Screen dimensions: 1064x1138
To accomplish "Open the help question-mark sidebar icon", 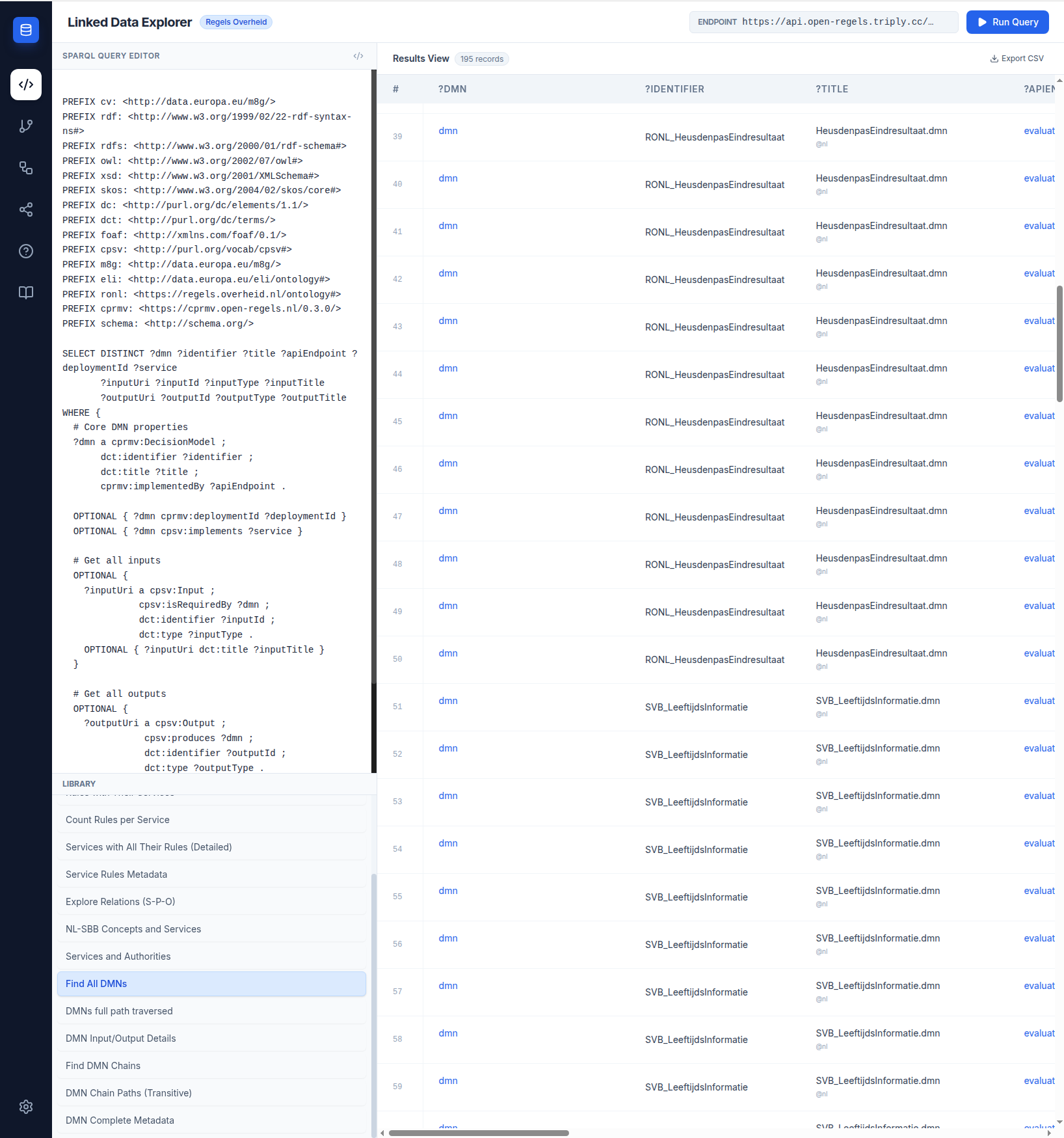I will coord(26,251).
